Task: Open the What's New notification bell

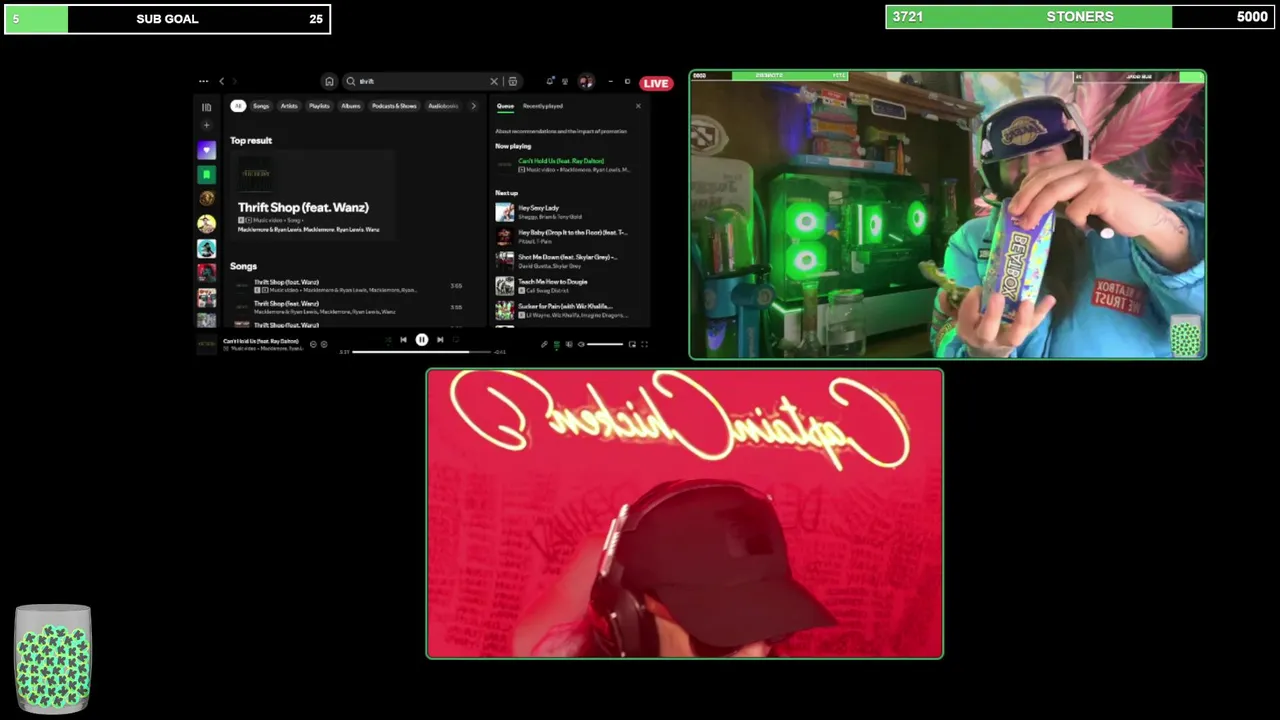Action: click(x=550, y=82)
